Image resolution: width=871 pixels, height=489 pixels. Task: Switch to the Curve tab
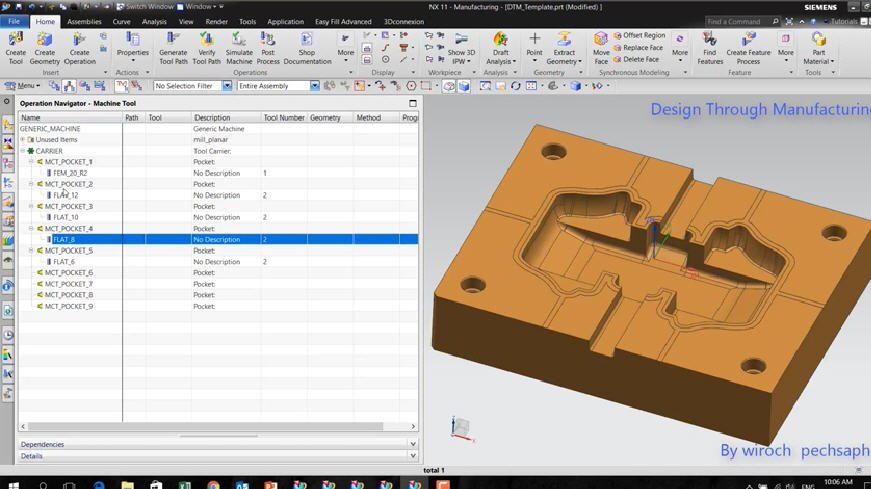pyautogui.click(x=121, y=22)
